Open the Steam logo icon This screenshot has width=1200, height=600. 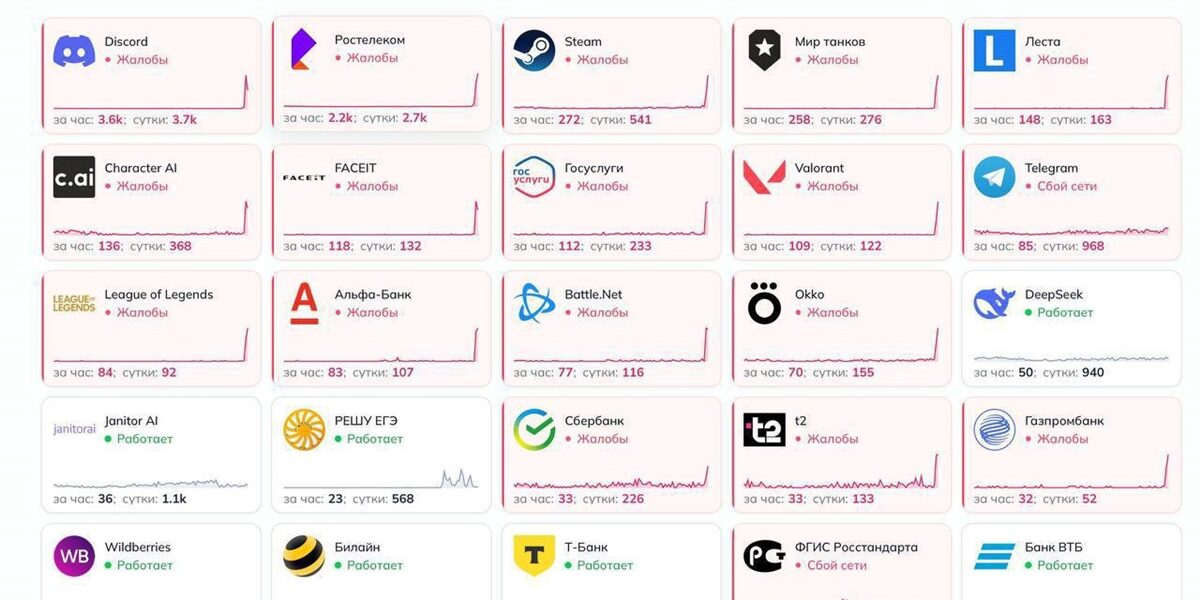point(534,51)
